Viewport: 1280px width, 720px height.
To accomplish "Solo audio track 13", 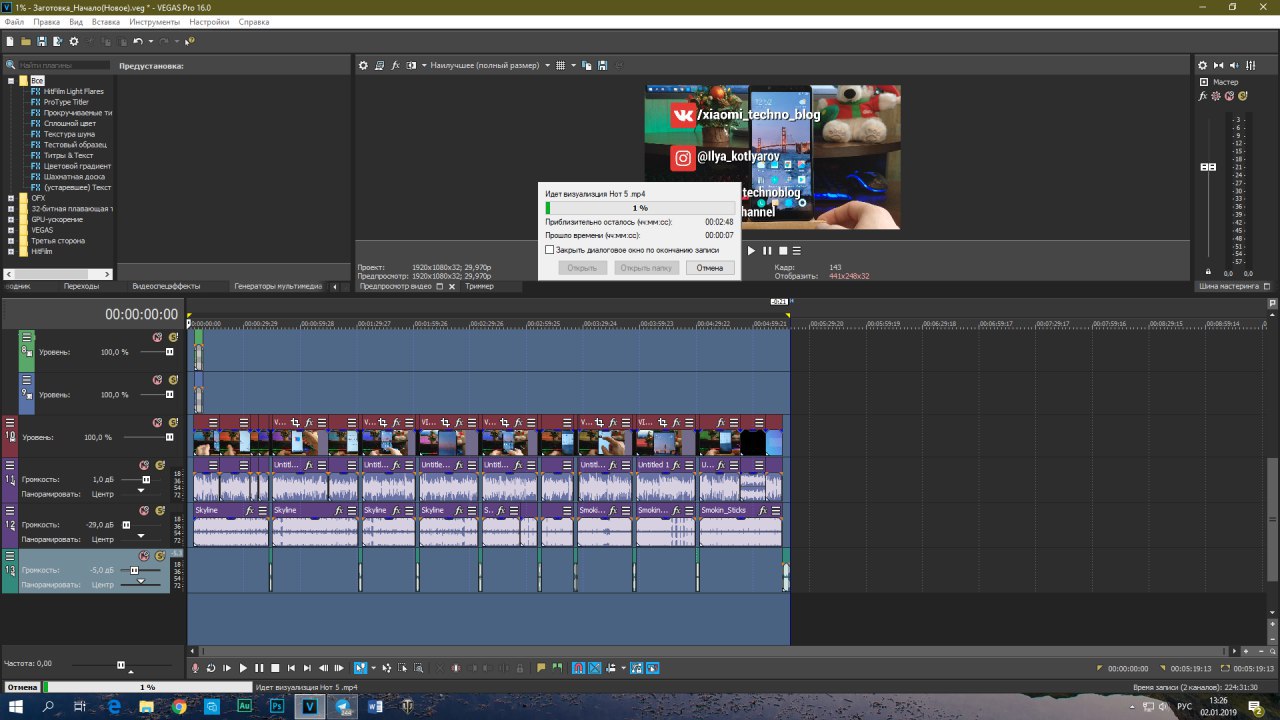I will 160,556.
